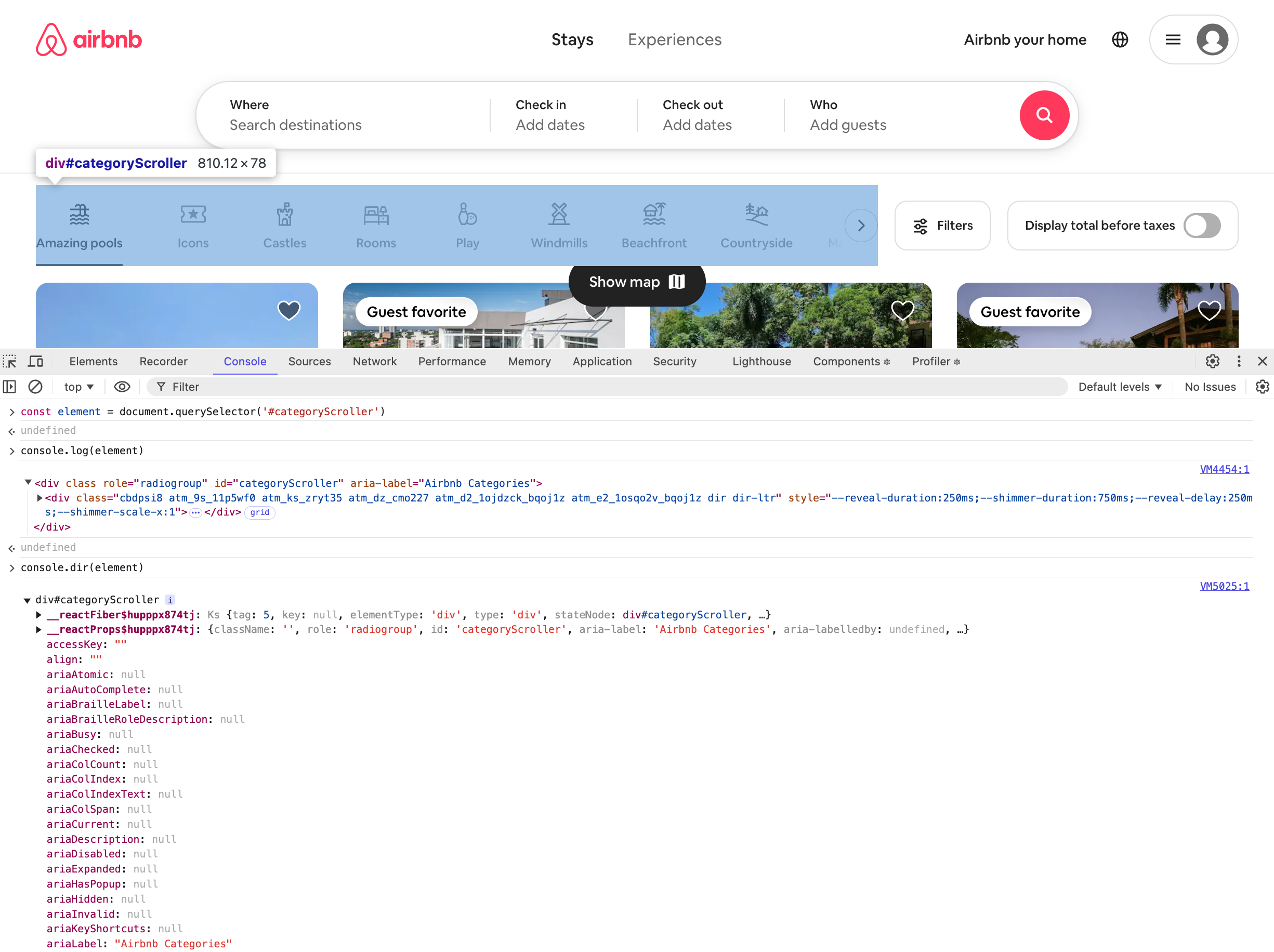Activate DevTools inspect element picker
The height and width of the screenshot is (952, 1274).
click(x=9, y=361)
